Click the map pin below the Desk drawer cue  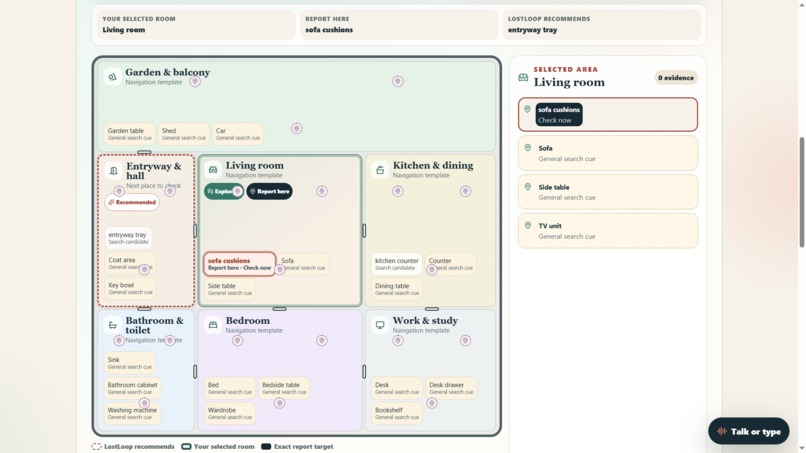(x=432, y=403)
